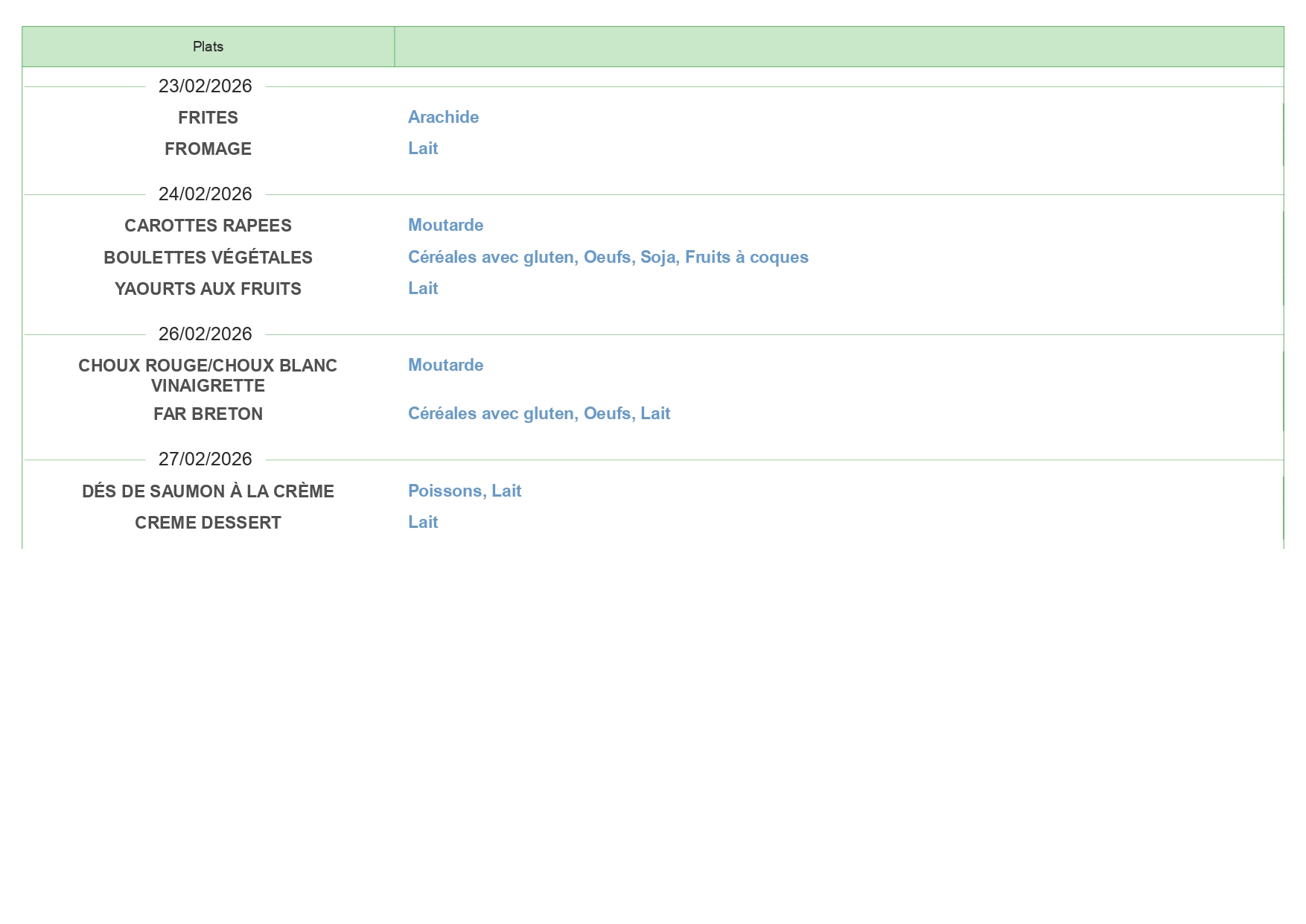
Task: Select the FROMAGE dish entry
Action: (208, 149)
